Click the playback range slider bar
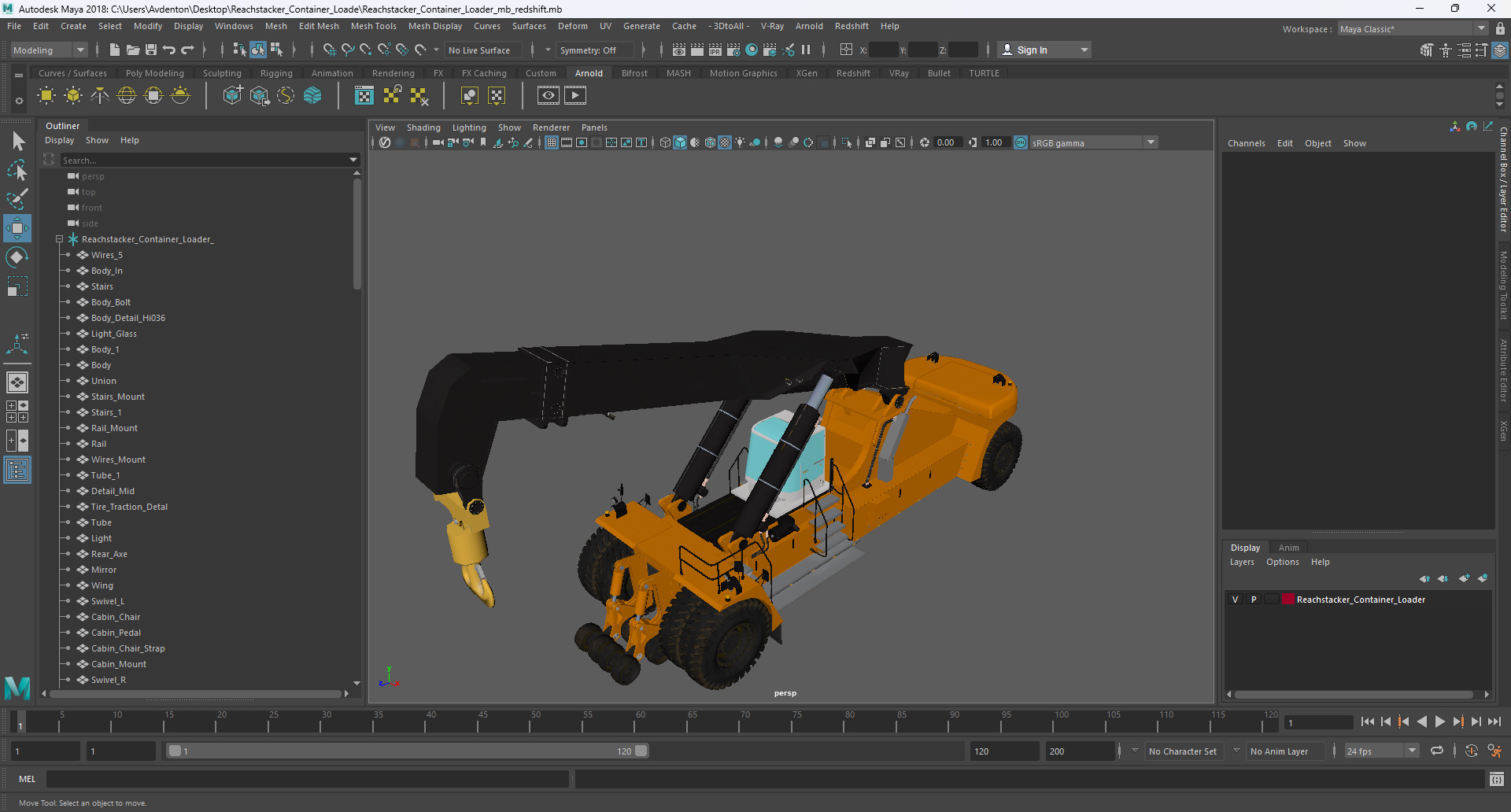This screenshot has width=1511, height=812. (x=408, y=751)
